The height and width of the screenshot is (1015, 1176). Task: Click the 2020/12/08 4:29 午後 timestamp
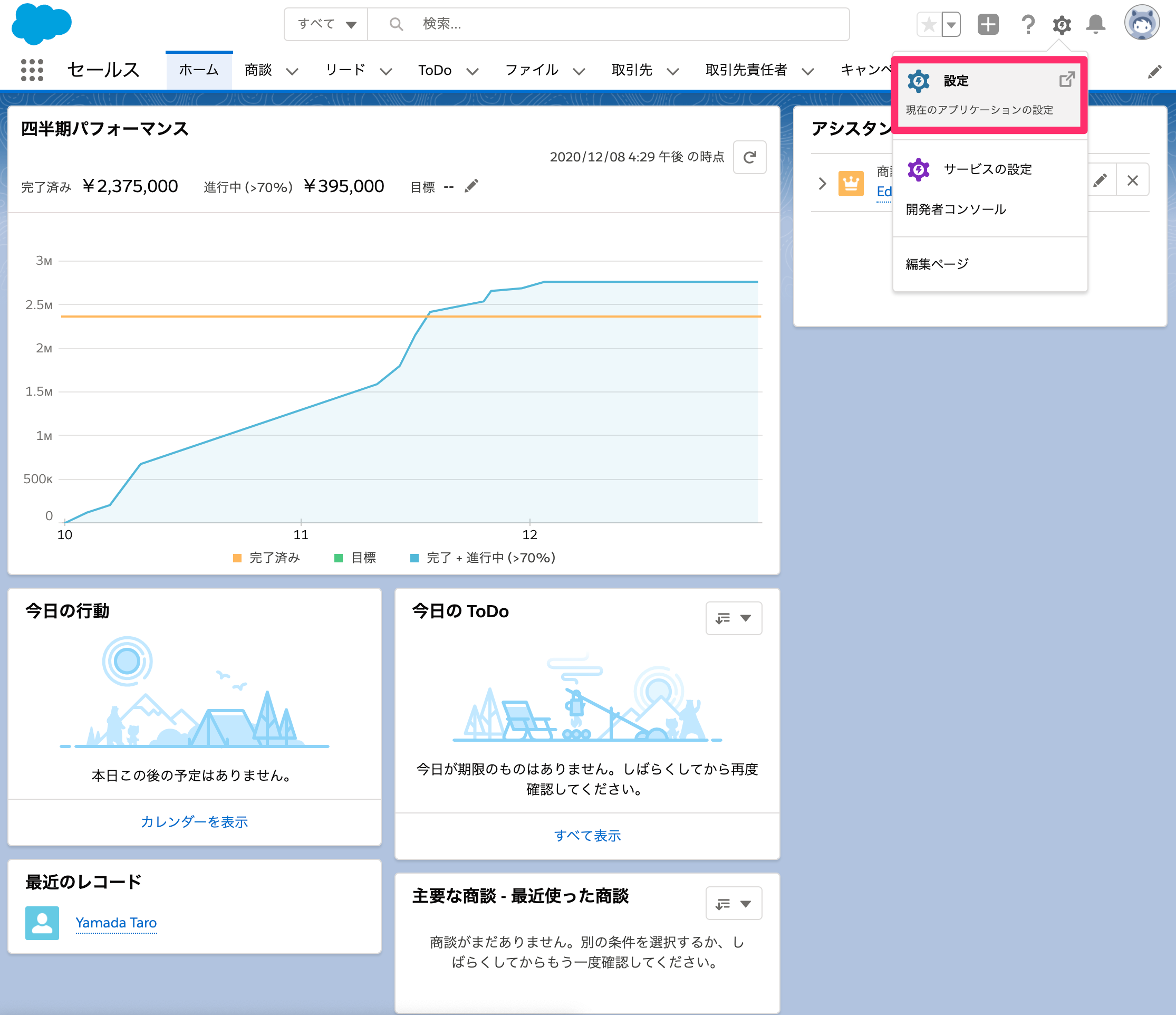click(x=637, y=157)
